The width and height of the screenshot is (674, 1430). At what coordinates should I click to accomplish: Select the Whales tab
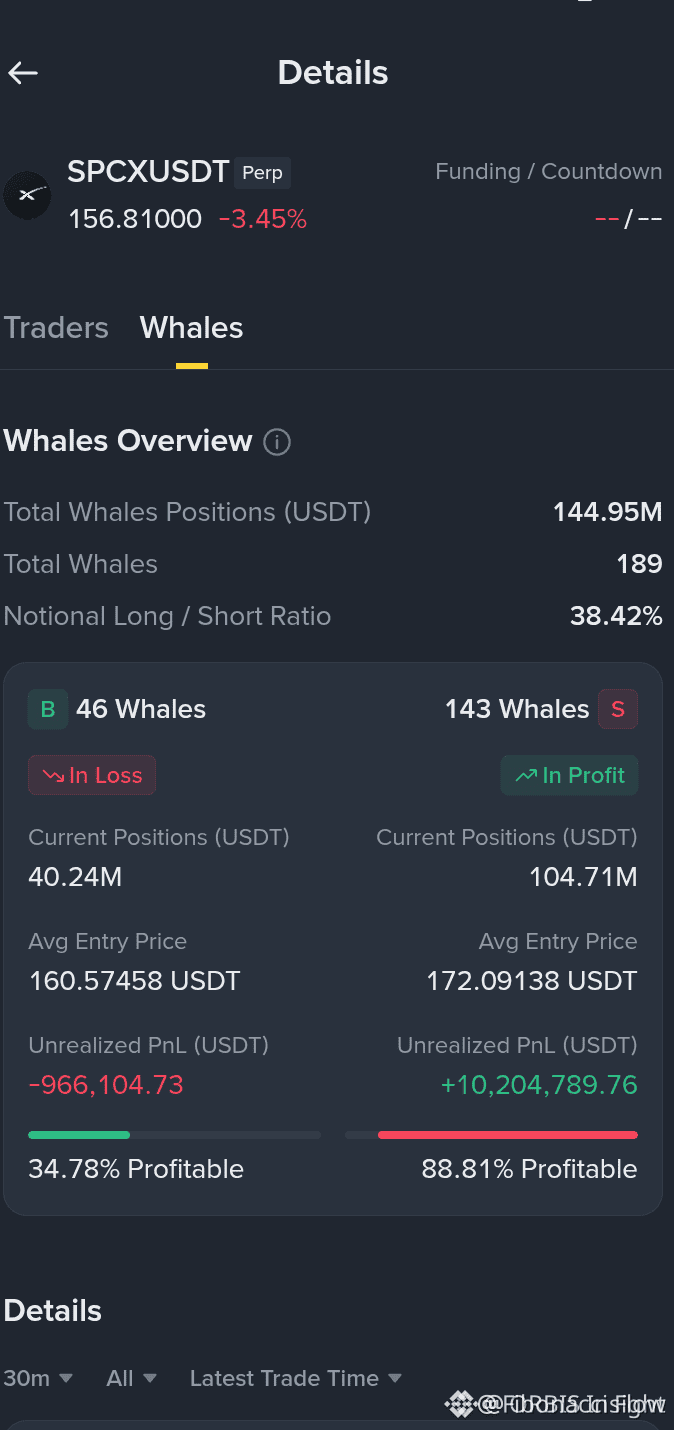click(192, 328)
